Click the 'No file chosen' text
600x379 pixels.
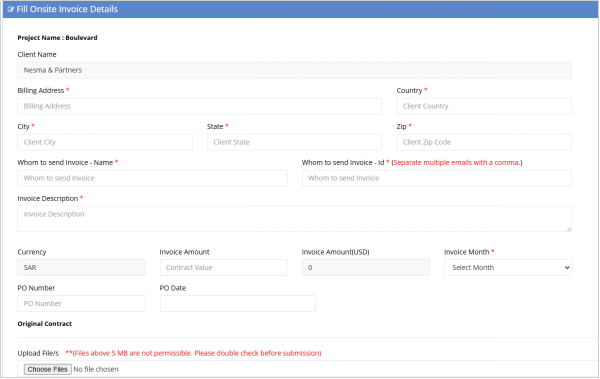pyautogui.click(x=96, y=369)
